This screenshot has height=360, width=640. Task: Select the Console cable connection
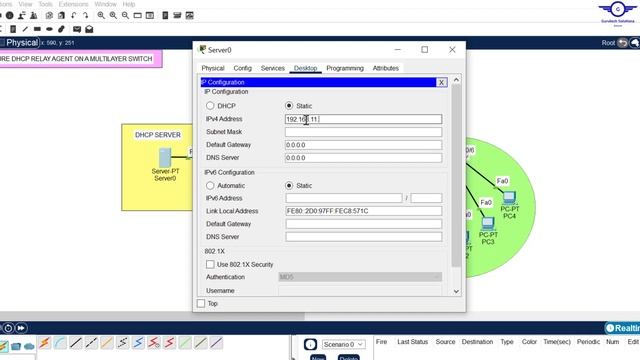tap(60, 343)
